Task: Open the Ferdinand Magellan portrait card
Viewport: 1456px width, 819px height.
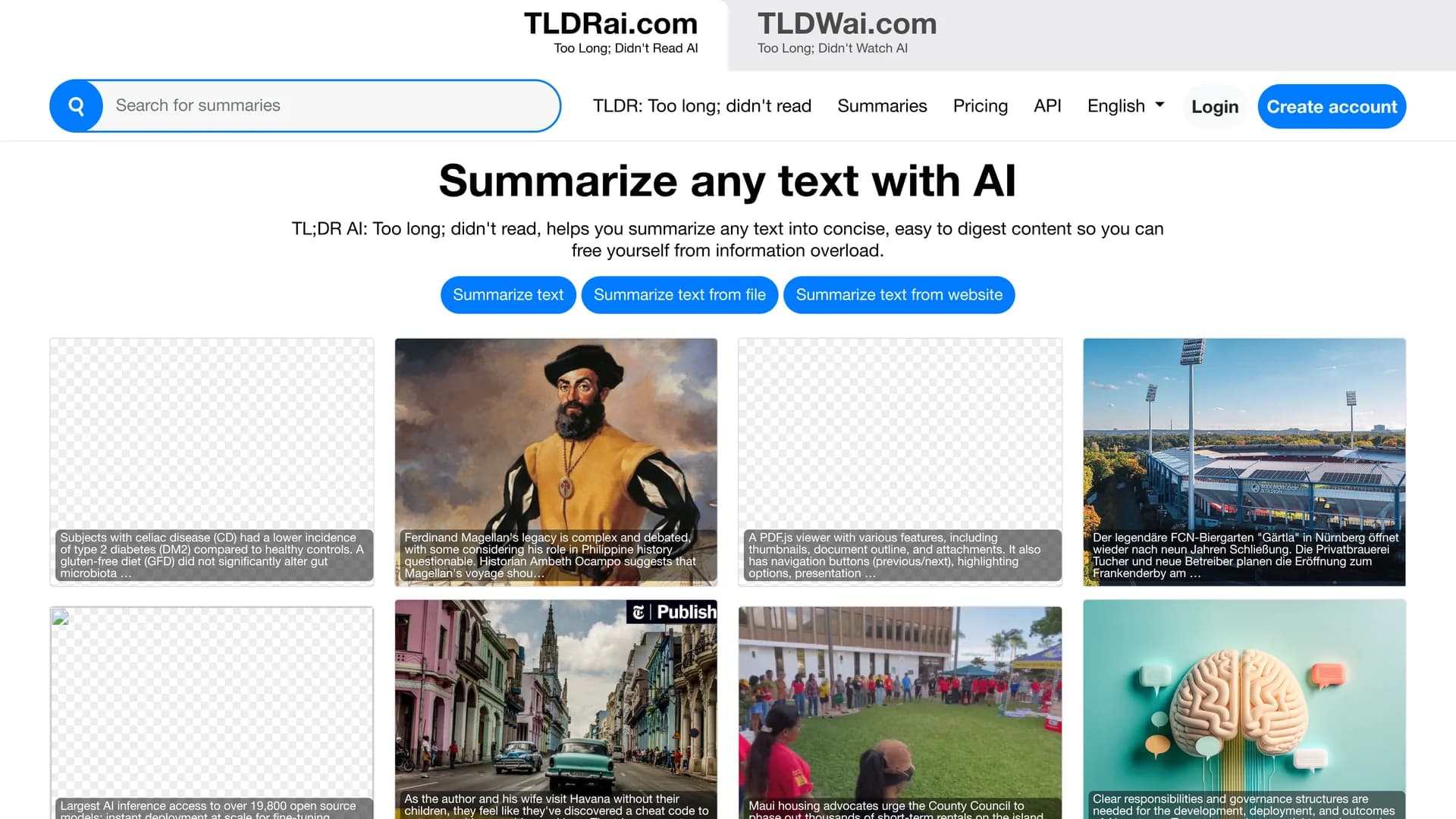Action: tap(556, 462)
